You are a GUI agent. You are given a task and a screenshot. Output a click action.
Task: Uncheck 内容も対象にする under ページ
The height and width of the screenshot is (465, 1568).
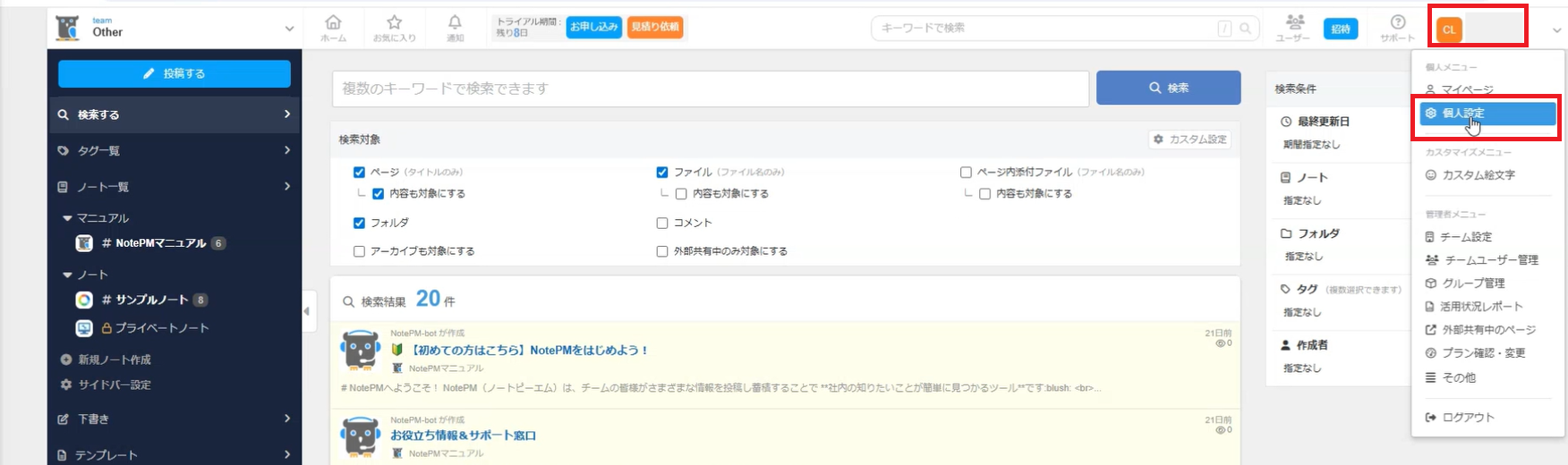pyautogui.click(x=378, y=193)
